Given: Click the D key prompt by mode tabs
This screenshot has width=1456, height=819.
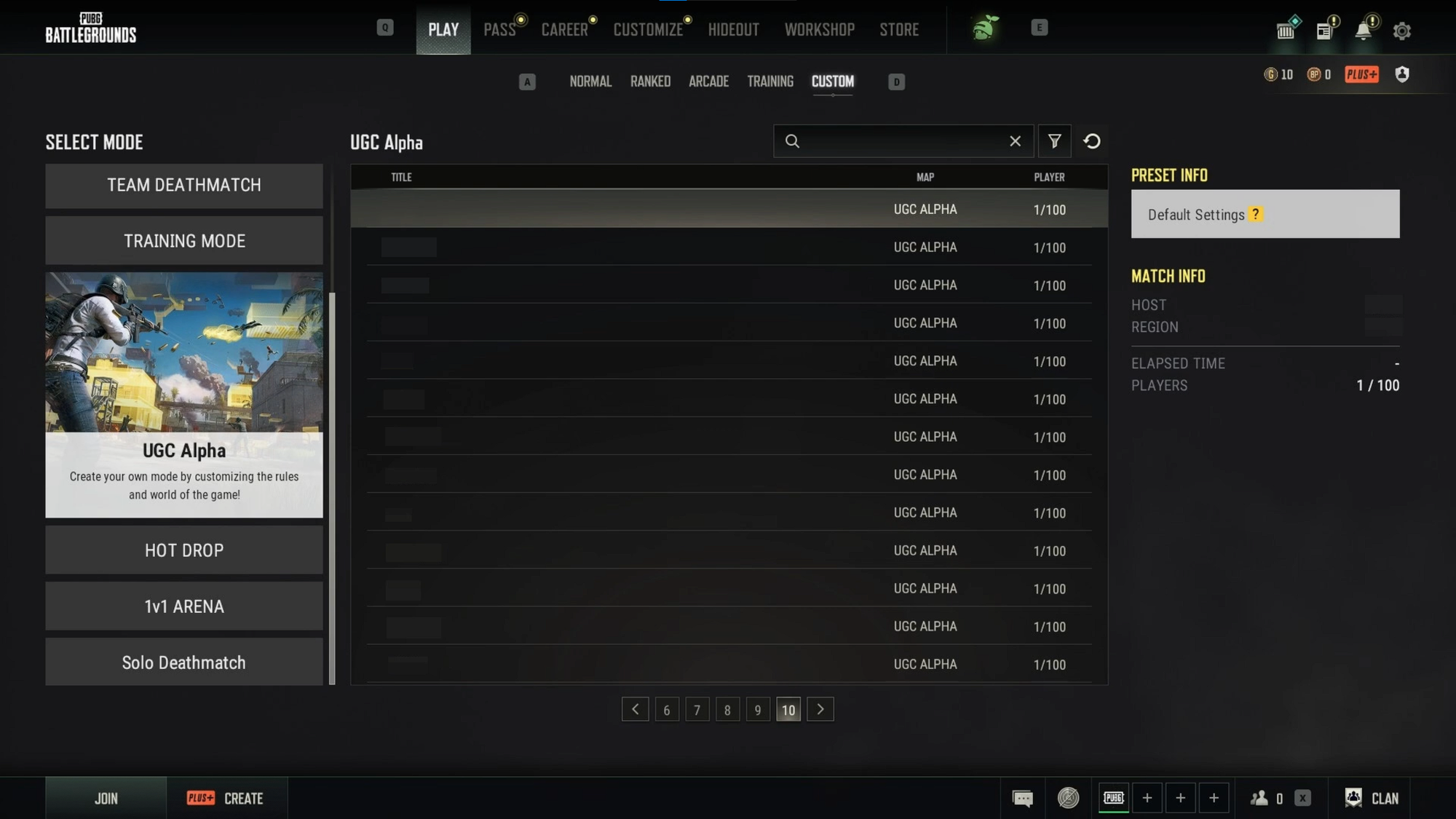Looking at the screenshot, I should tap(896, 82).
